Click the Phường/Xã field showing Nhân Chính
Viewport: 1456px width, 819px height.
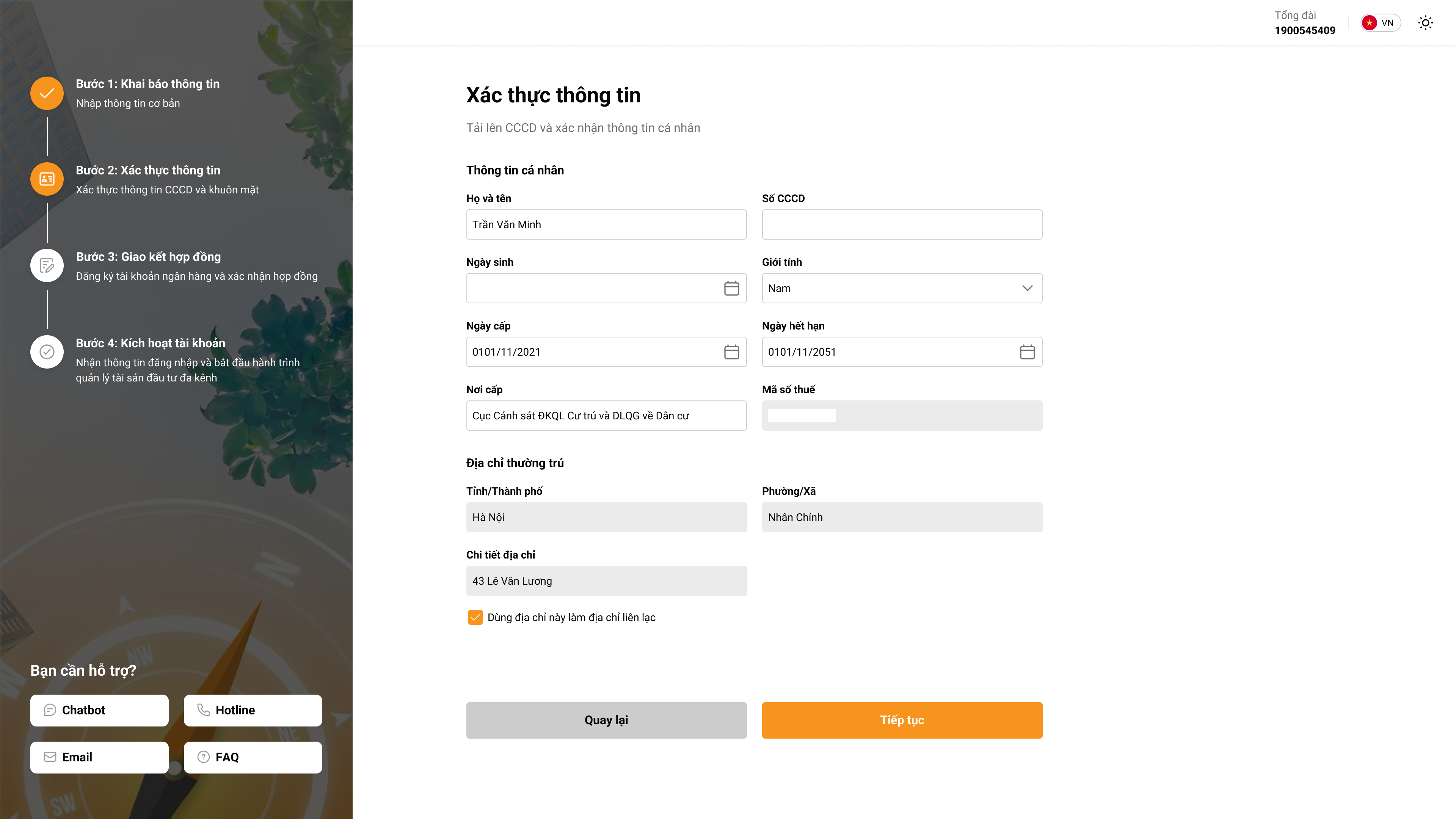point(902,517)
